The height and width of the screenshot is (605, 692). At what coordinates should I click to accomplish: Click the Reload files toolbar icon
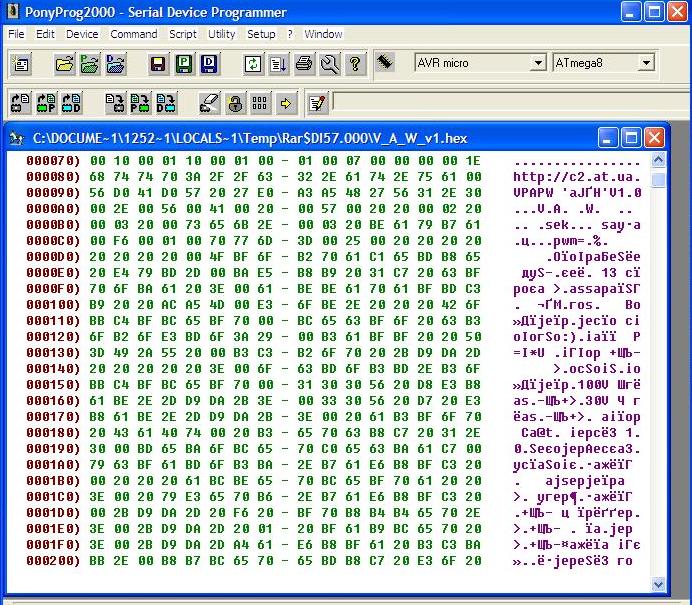click(x=253, y=64)
